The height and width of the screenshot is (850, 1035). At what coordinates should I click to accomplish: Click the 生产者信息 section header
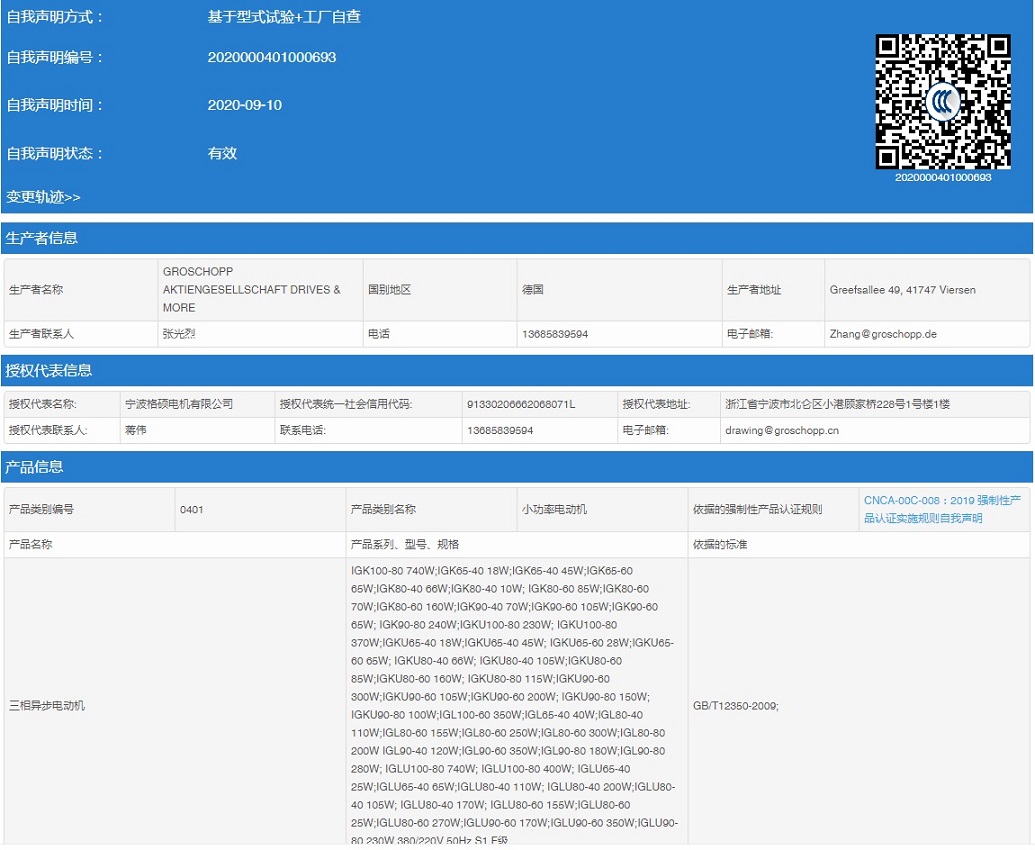pyautogui.click(x=517, y=238)
